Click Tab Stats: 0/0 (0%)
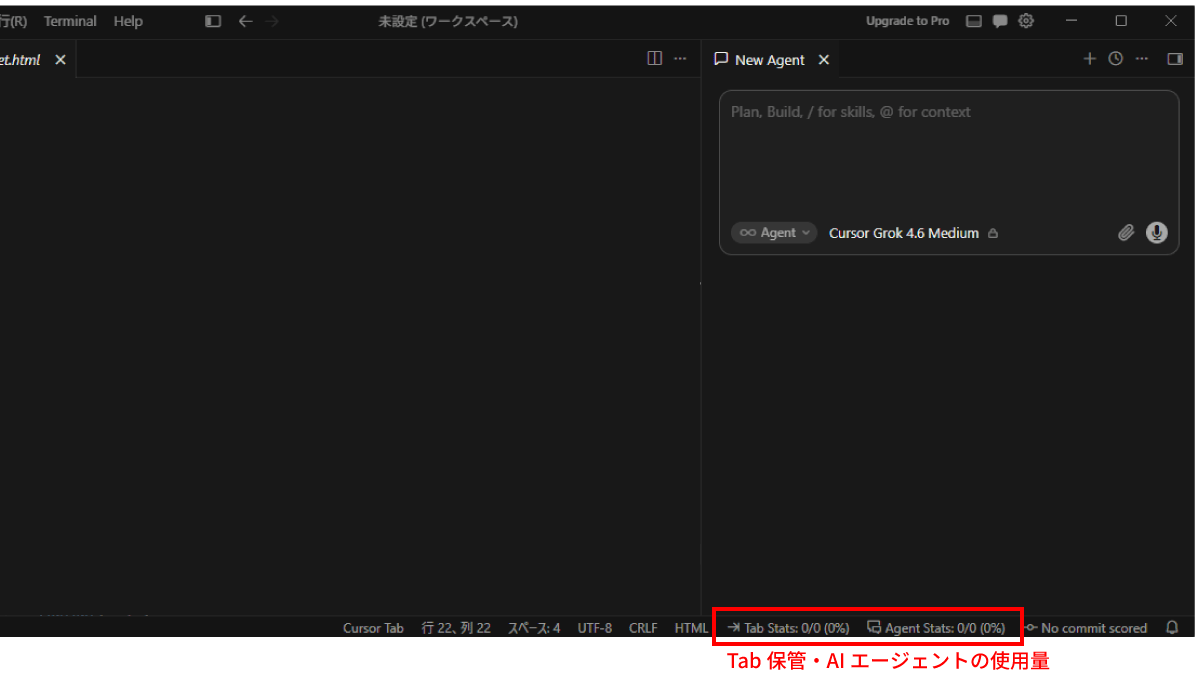Viewport: 1200px width, 675px height. pyautogui.click(x=789, y=628)
